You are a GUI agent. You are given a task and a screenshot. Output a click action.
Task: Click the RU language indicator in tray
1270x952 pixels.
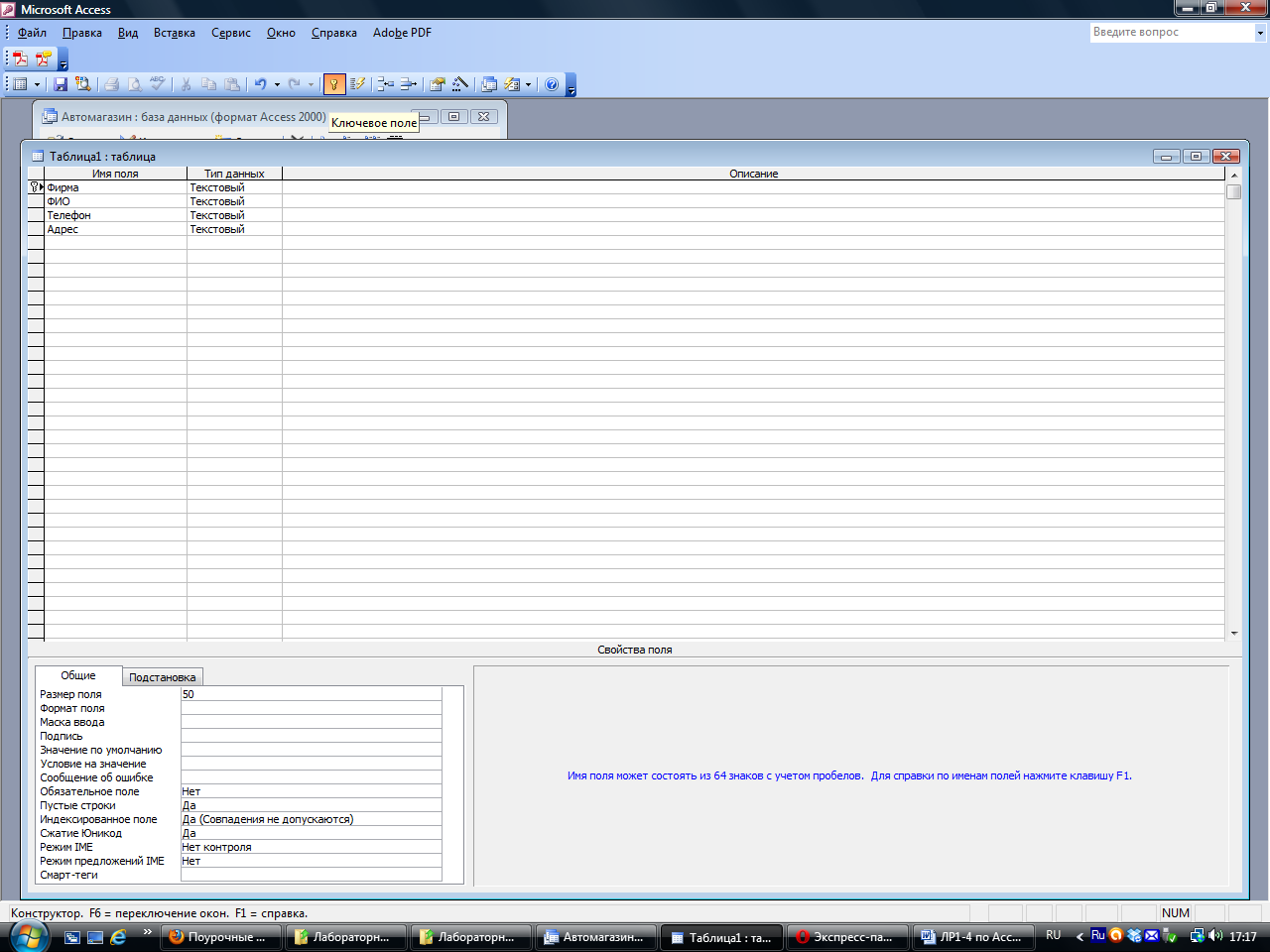point(1054,935)
